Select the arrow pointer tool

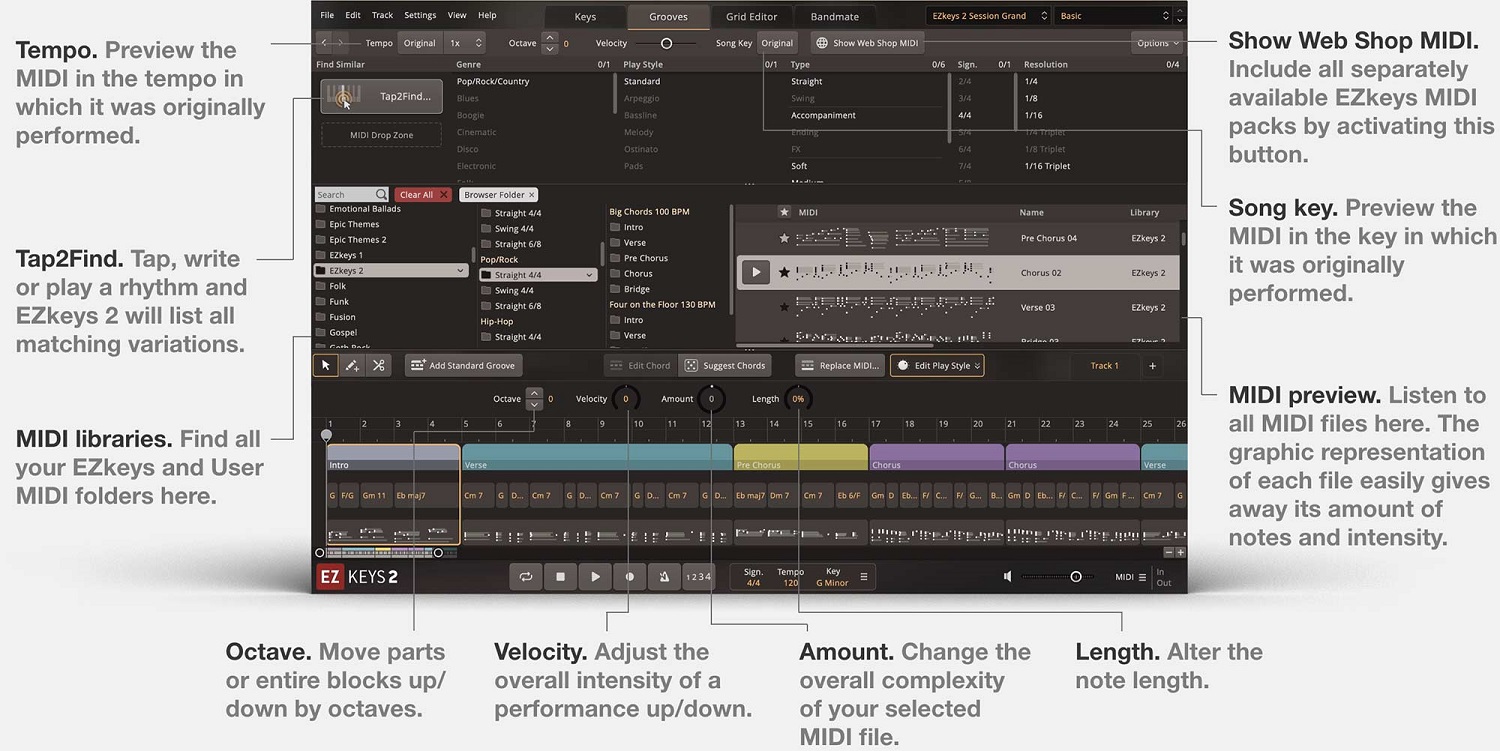tap(326, 366)
